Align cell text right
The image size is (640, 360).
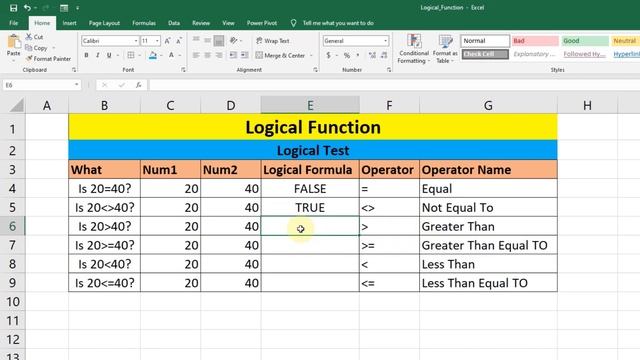click(x=219, y=55)
